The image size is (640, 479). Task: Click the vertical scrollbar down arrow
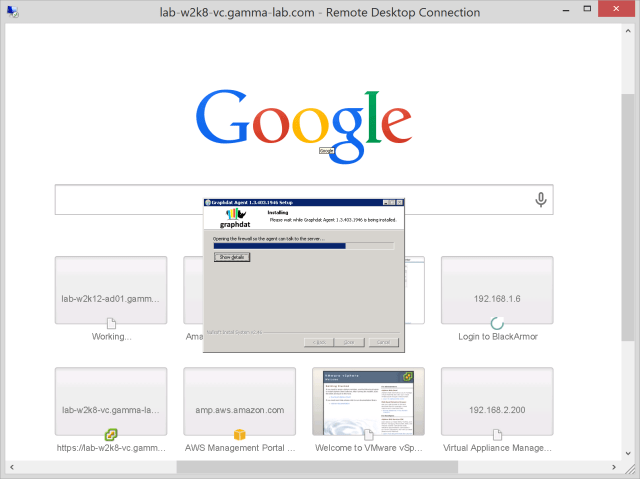click(628, 453)
